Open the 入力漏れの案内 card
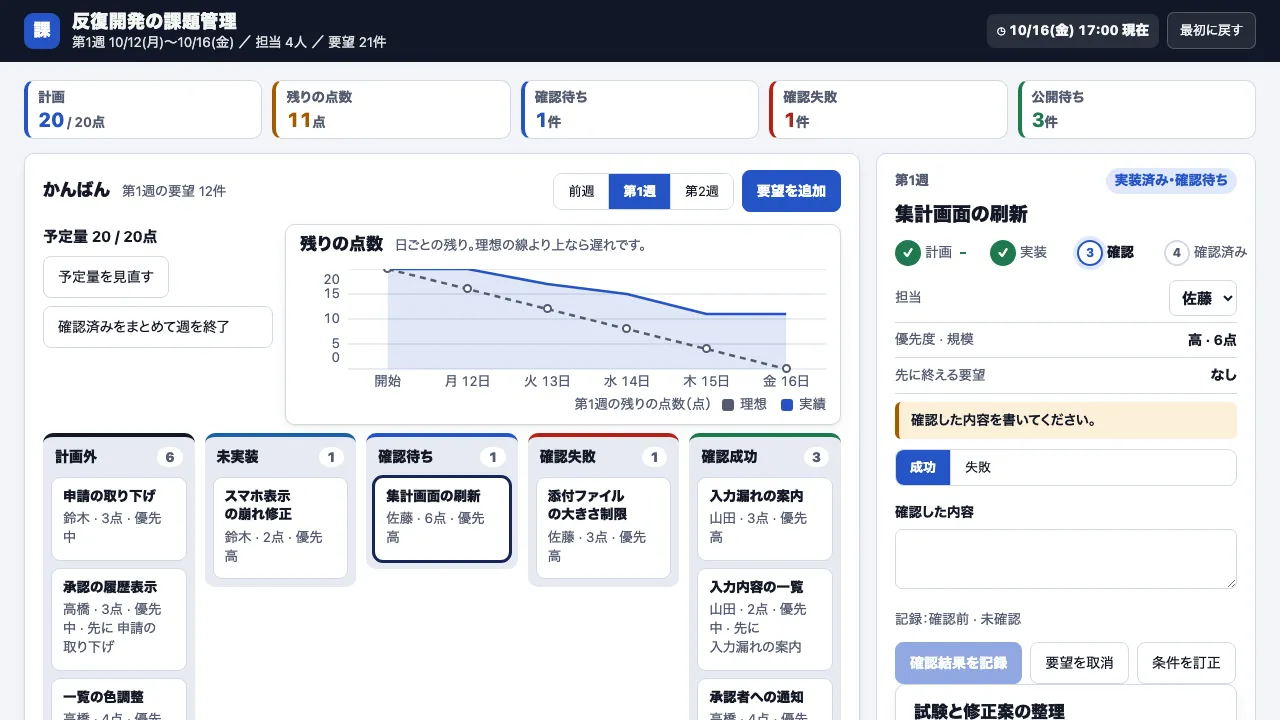This screenshot has height=720, width=1280. (765, 519)
